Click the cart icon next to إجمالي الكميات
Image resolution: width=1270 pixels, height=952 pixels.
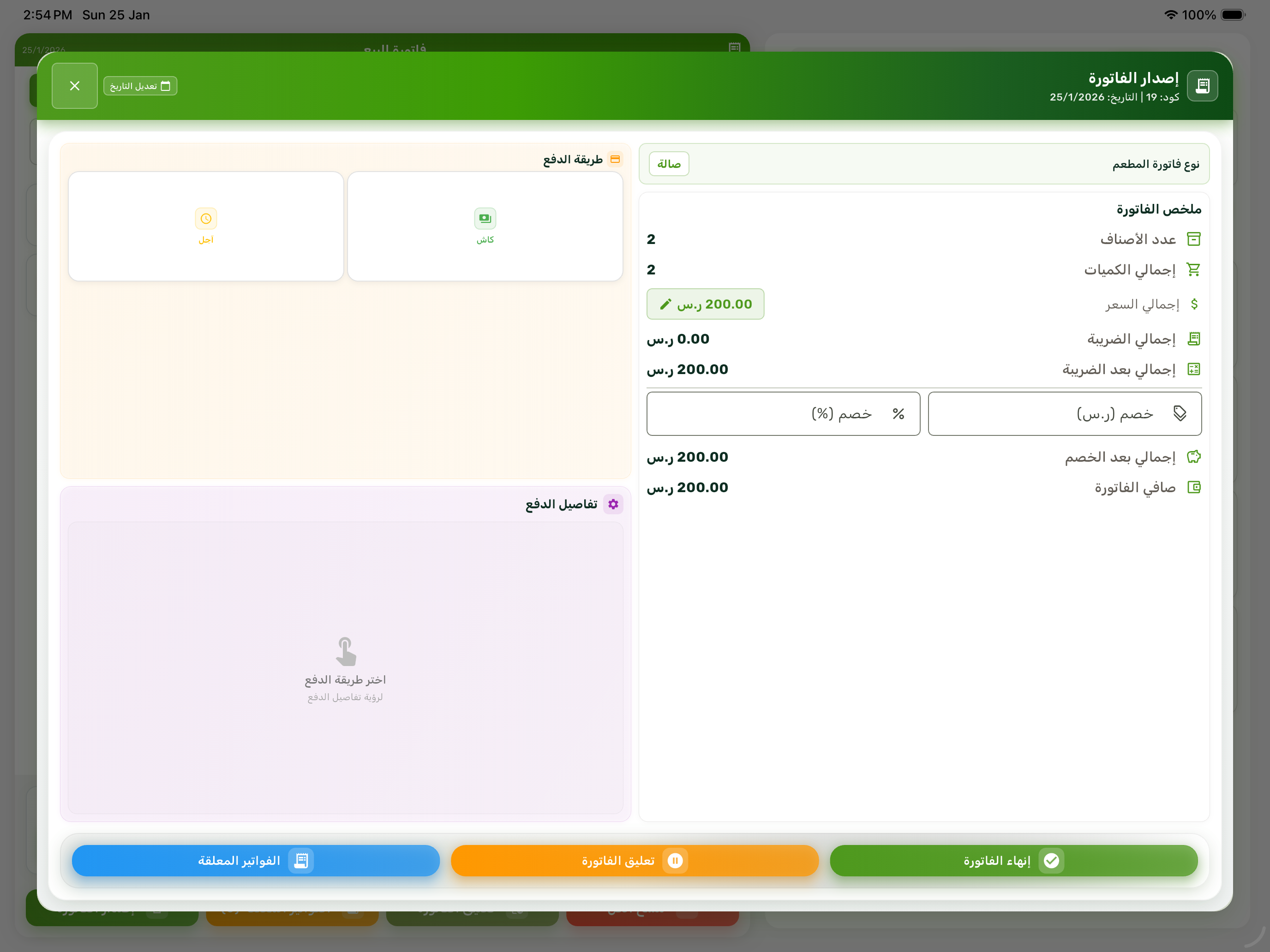coord(1195,269)
